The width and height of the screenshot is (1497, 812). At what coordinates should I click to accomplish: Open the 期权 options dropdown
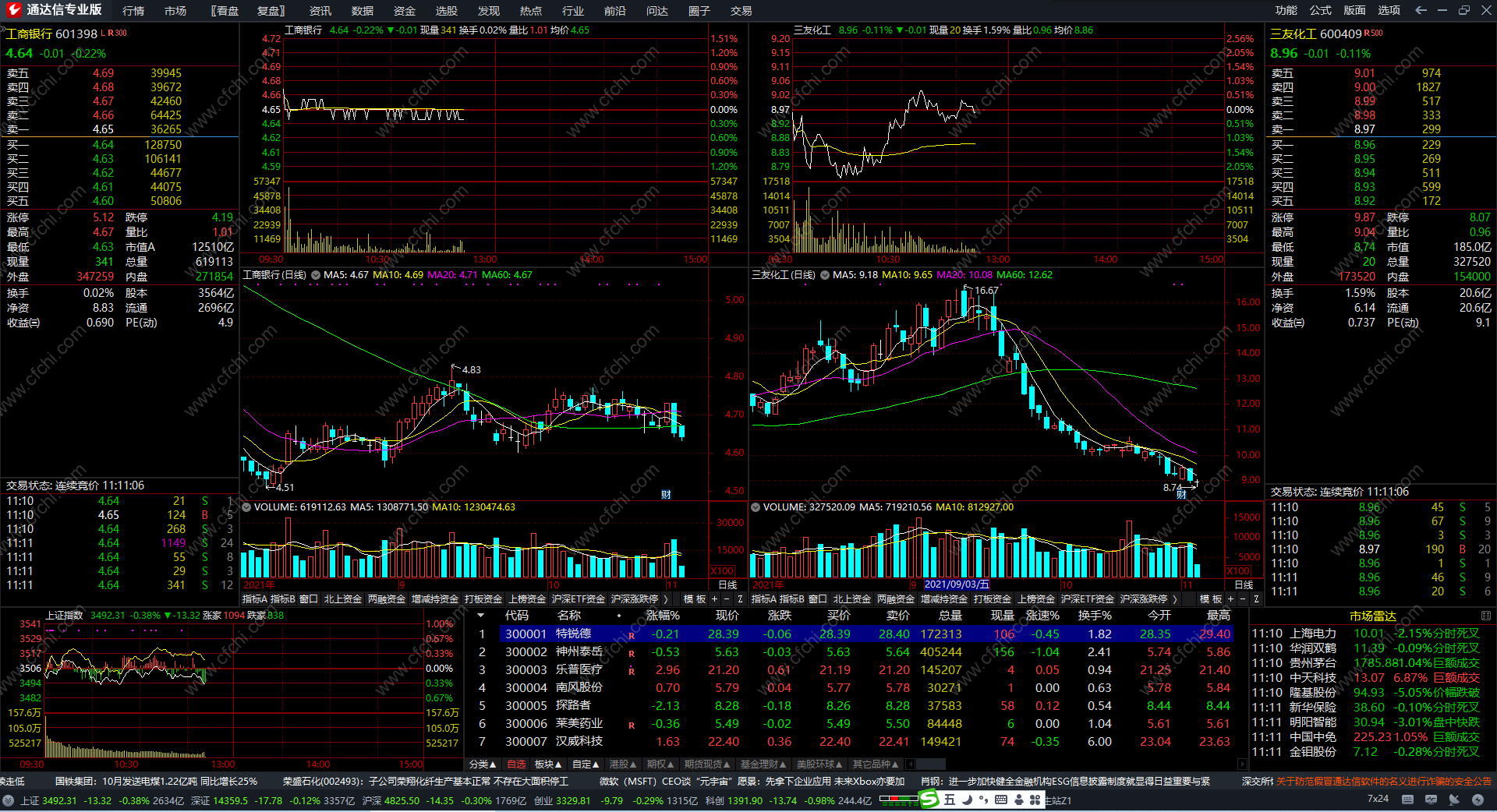click(x=660, y=764)
